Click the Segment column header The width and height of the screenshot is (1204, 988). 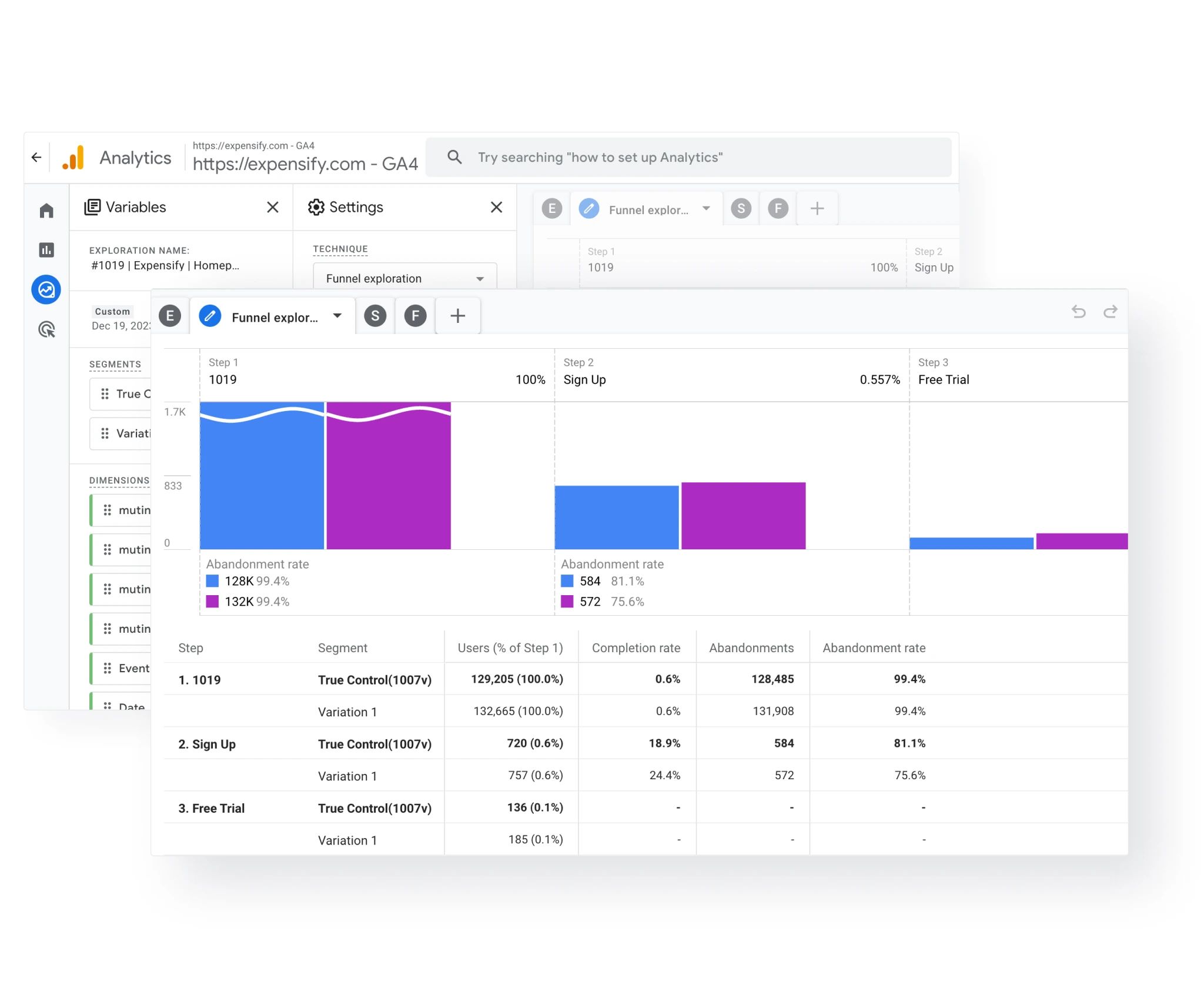(x=342, y=647)
